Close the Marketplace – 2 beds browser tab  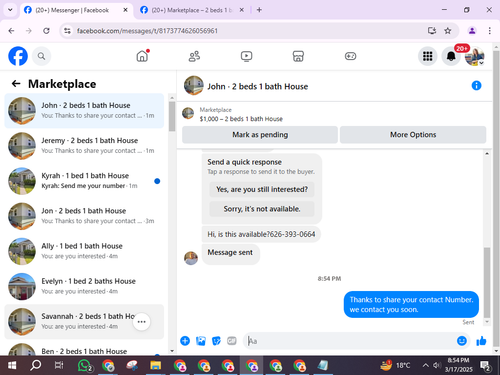tap(242, 10)
